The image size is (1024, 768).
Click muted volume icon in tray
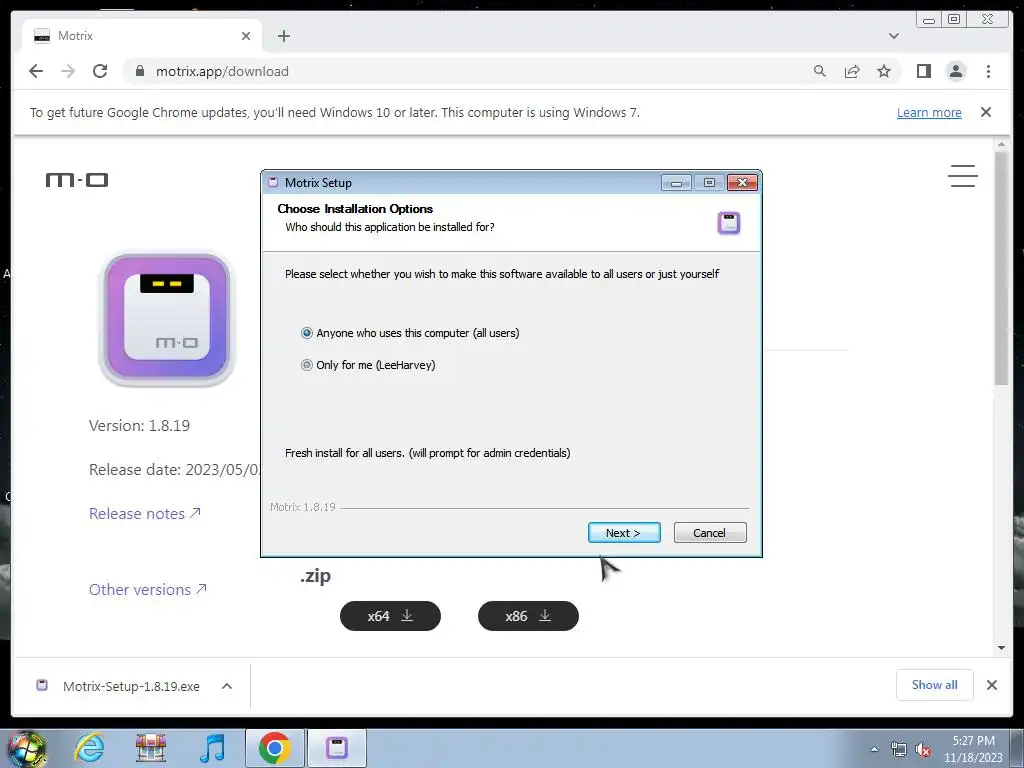[x=923, y=749]
